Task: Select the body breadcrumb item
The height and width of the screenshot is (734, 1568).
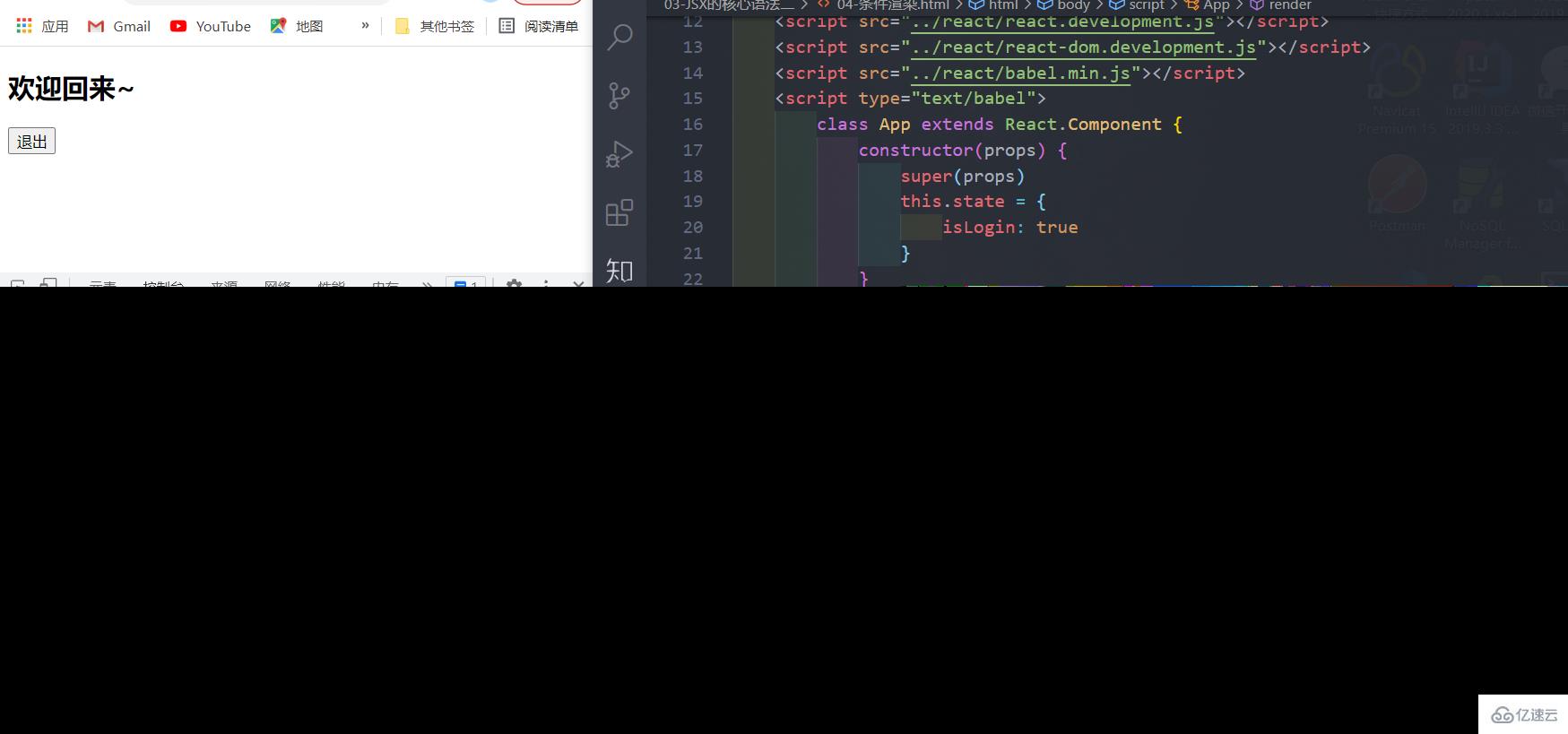Action: 1064,5
